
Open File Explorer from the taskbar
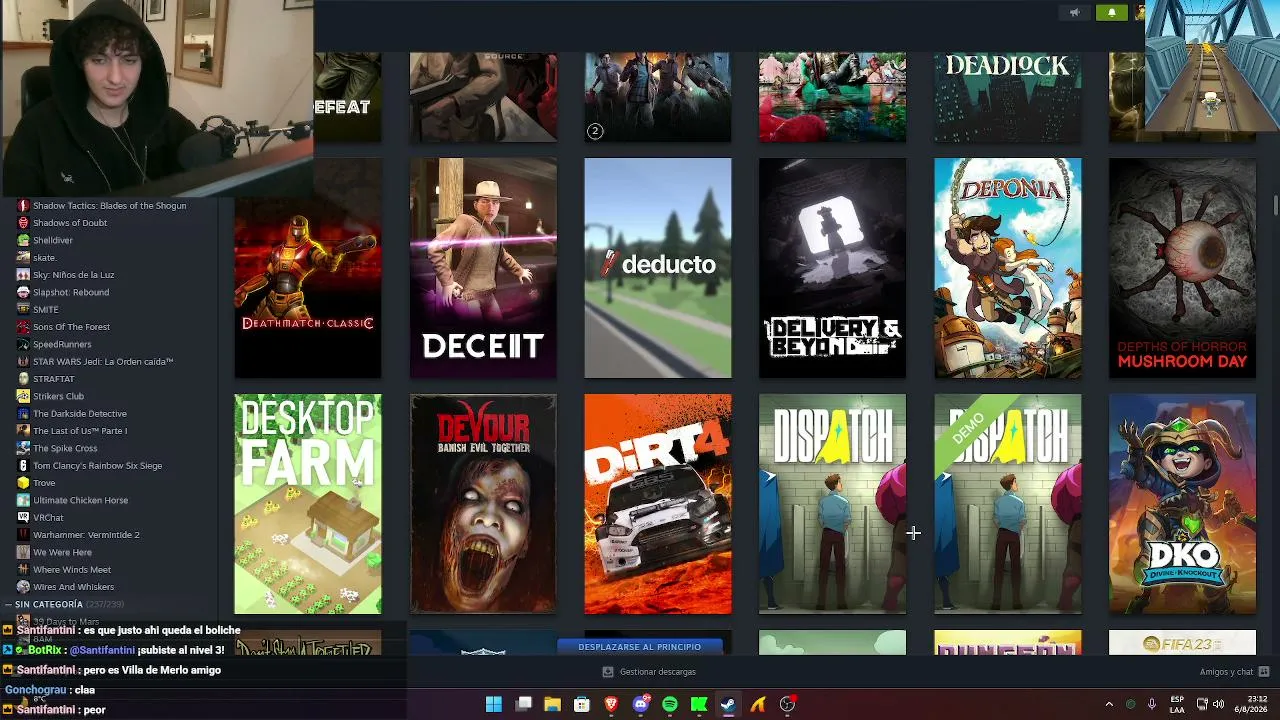click(x=552, y=704)
